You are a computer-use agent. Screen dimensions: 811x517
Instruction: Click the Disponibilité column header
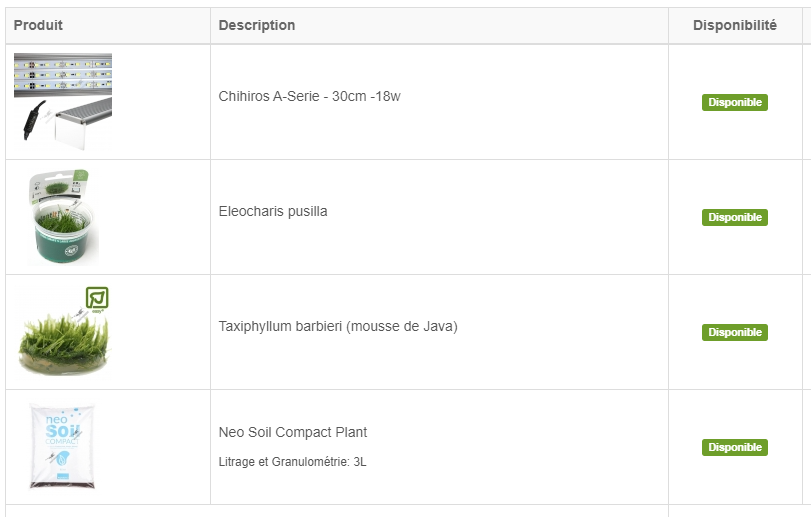[734, 25]
